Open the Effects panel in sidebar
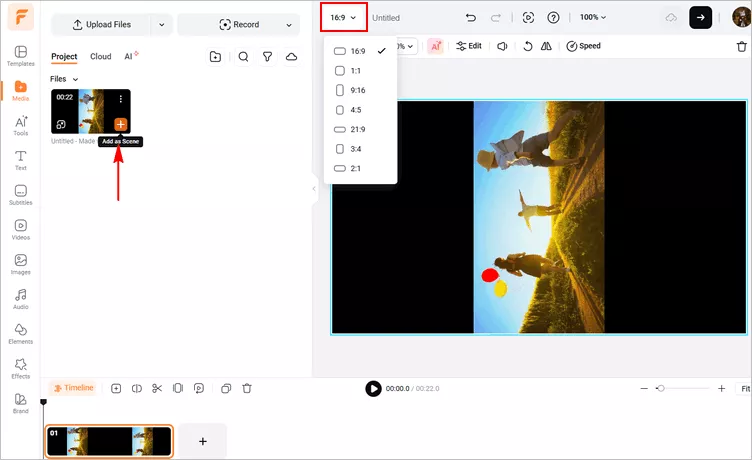This screenshot has width=752, height=460. click(20, 368)
